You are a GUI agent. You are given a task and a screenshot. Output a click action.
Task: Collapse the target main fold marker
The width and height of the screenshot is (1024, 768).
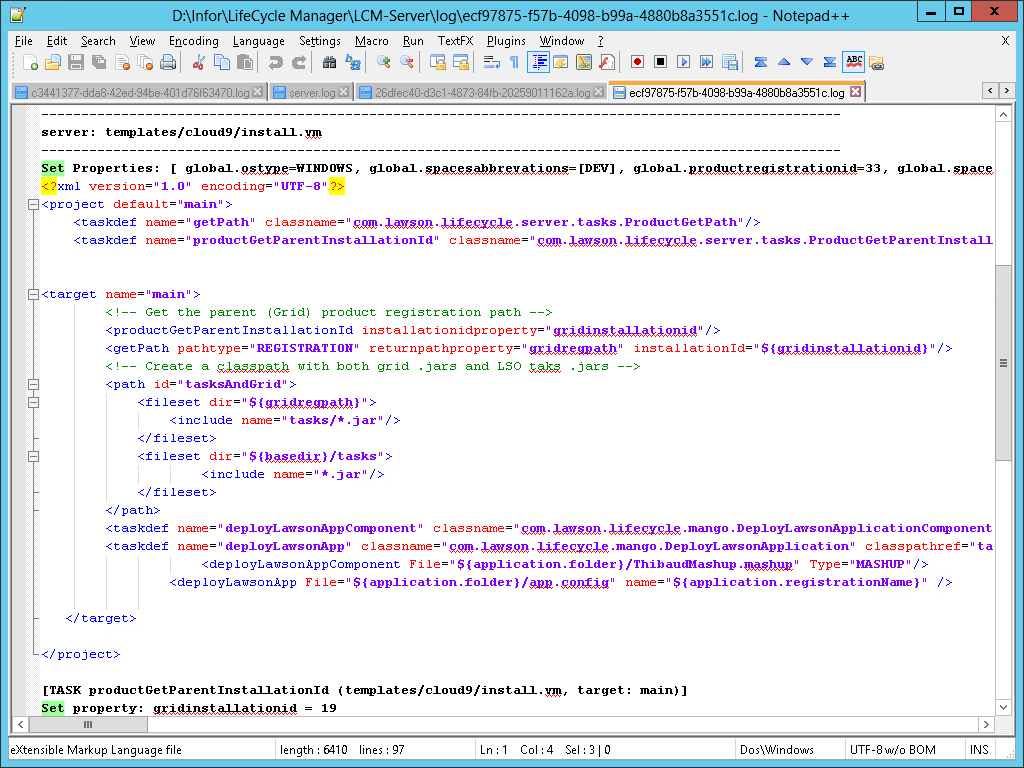33,295
